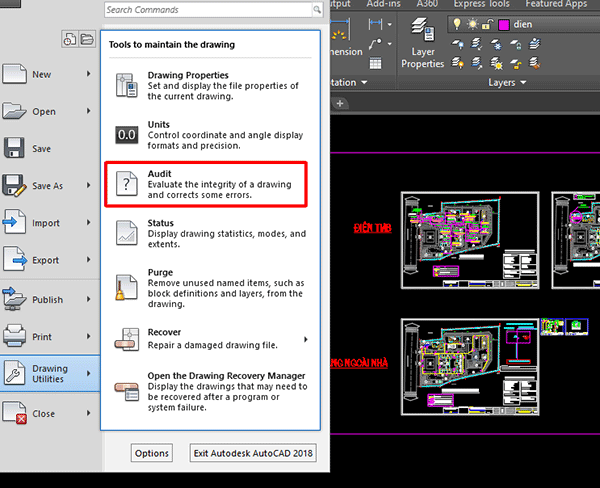600x488 pixels.
Task: Open the Drawing Properties tool
Action: 211,86
